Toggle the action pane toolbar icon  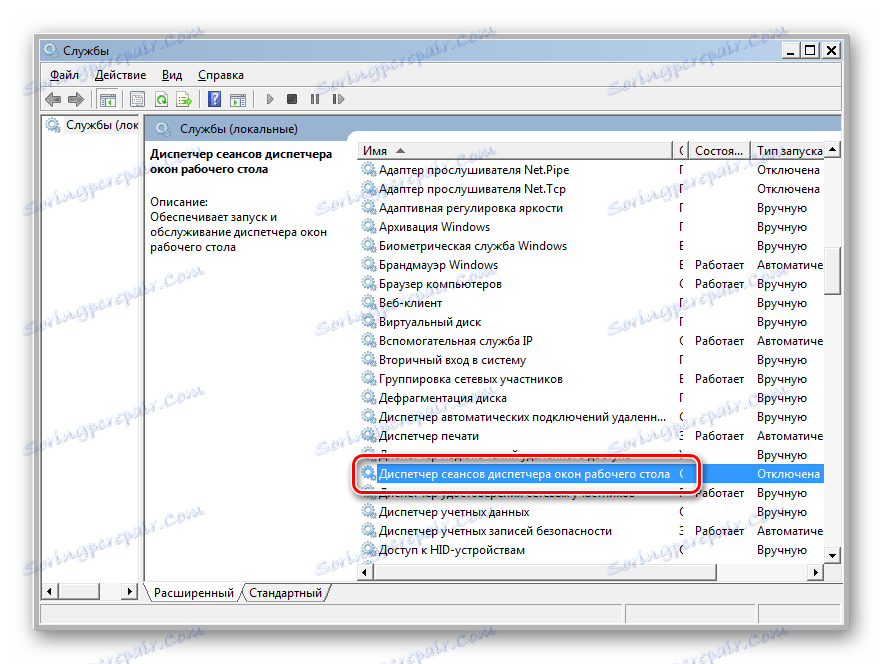point(238,100)
